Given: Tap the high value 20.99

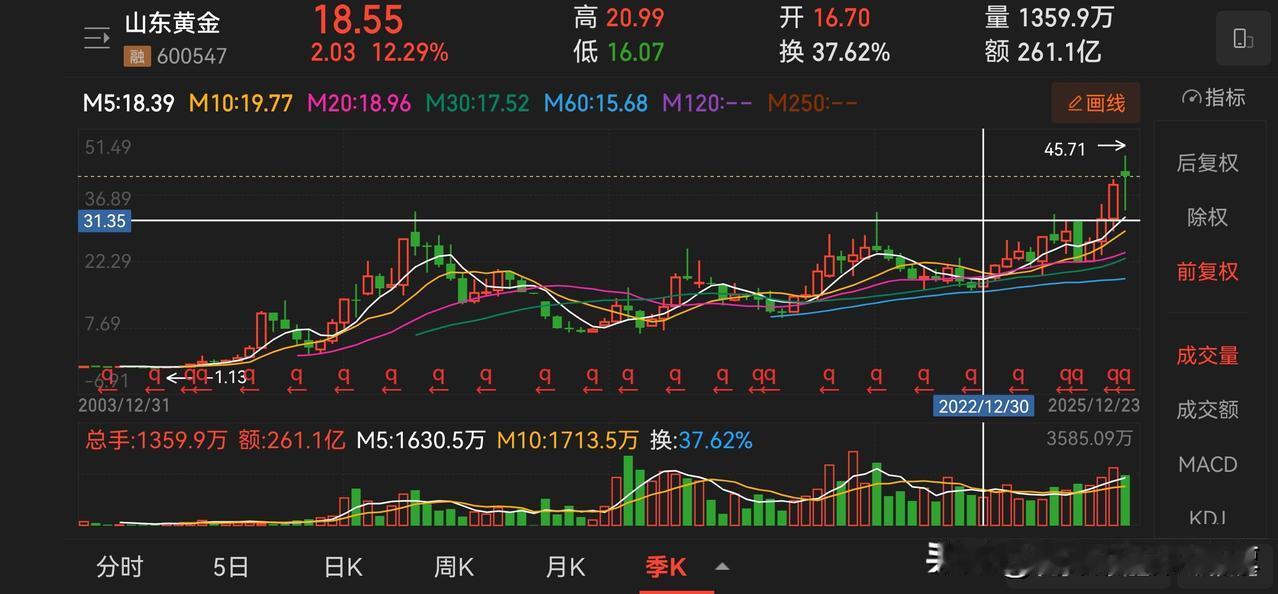Looking at the screenshot, I should pyautogui.click(x=634, y=18).
